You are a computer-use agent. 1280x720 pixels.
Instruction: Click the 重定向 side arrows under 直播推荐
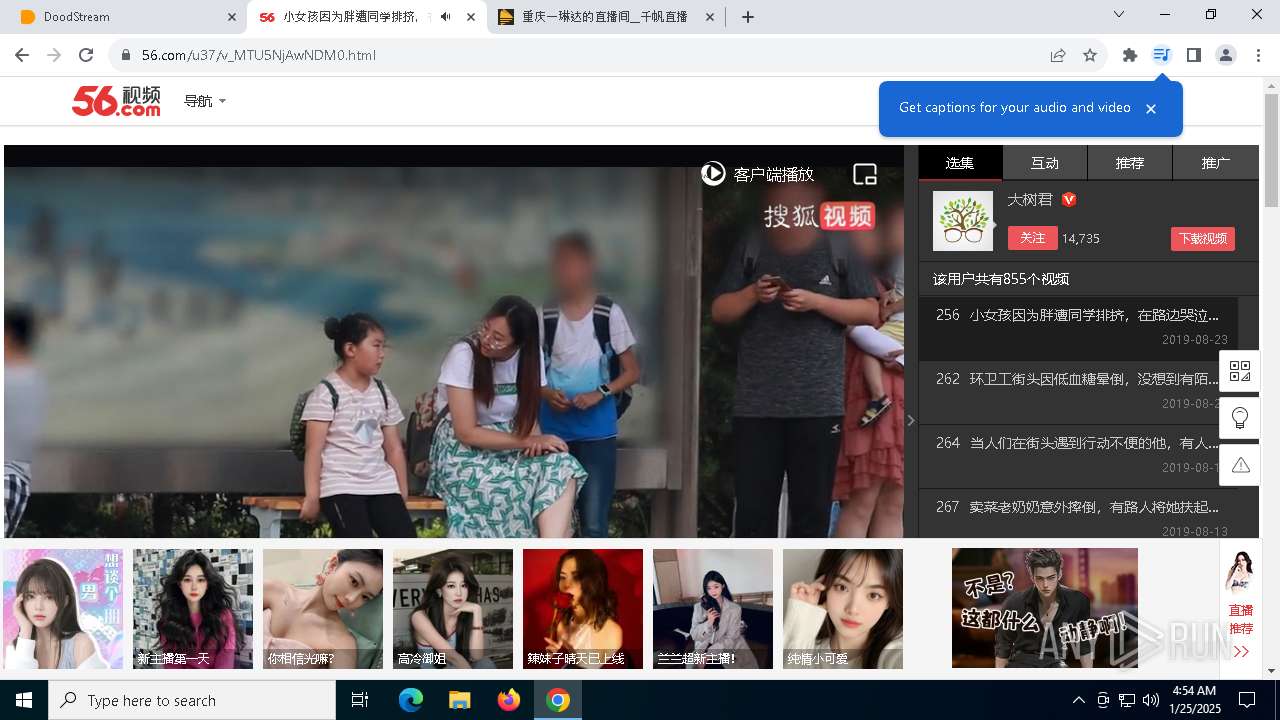coord(1241,652)
